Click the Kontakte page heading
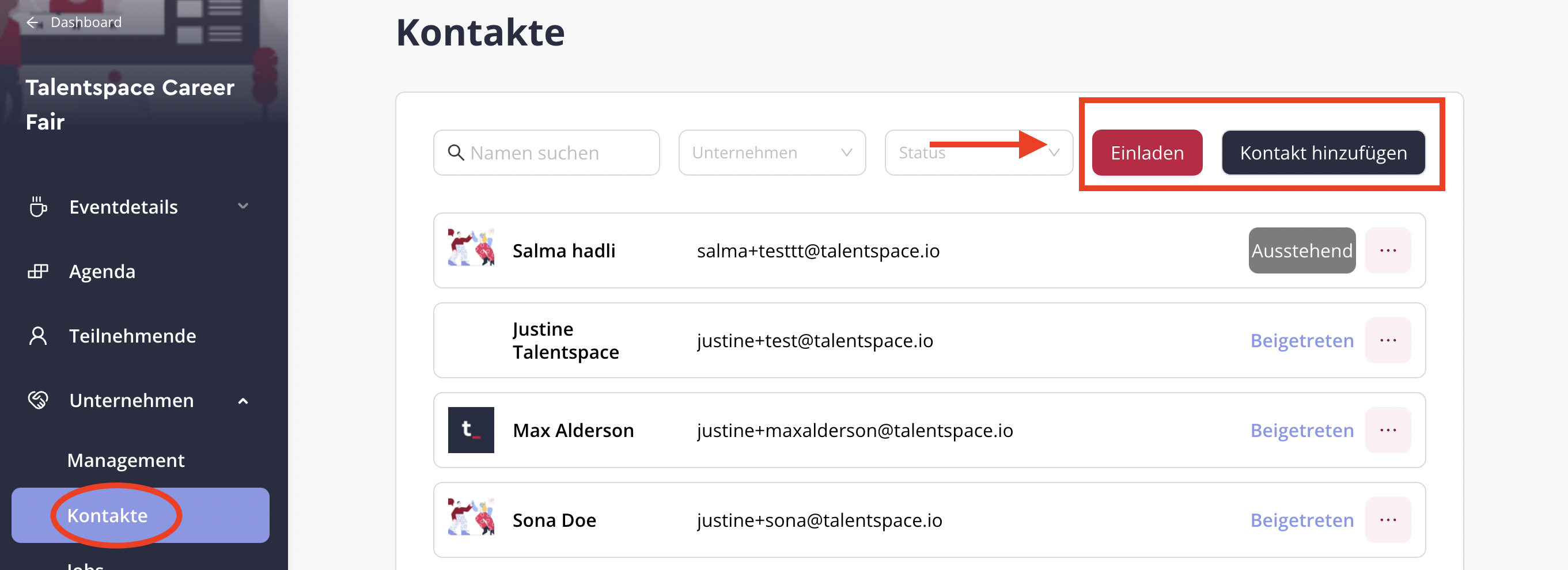This screenshot has width=1568, height=570. 480,32
